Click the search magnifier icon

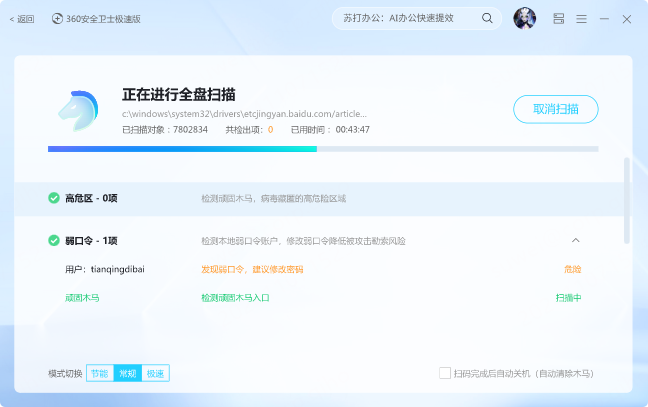click(x=487, y=18)
